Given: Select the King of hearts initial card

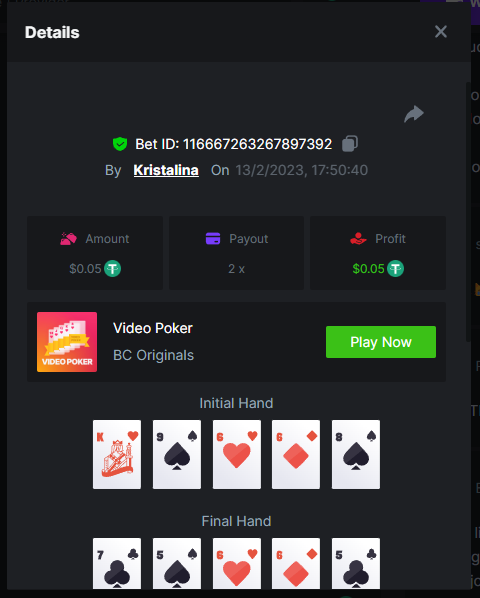Looking at the screenshot, I should point(117,454).
